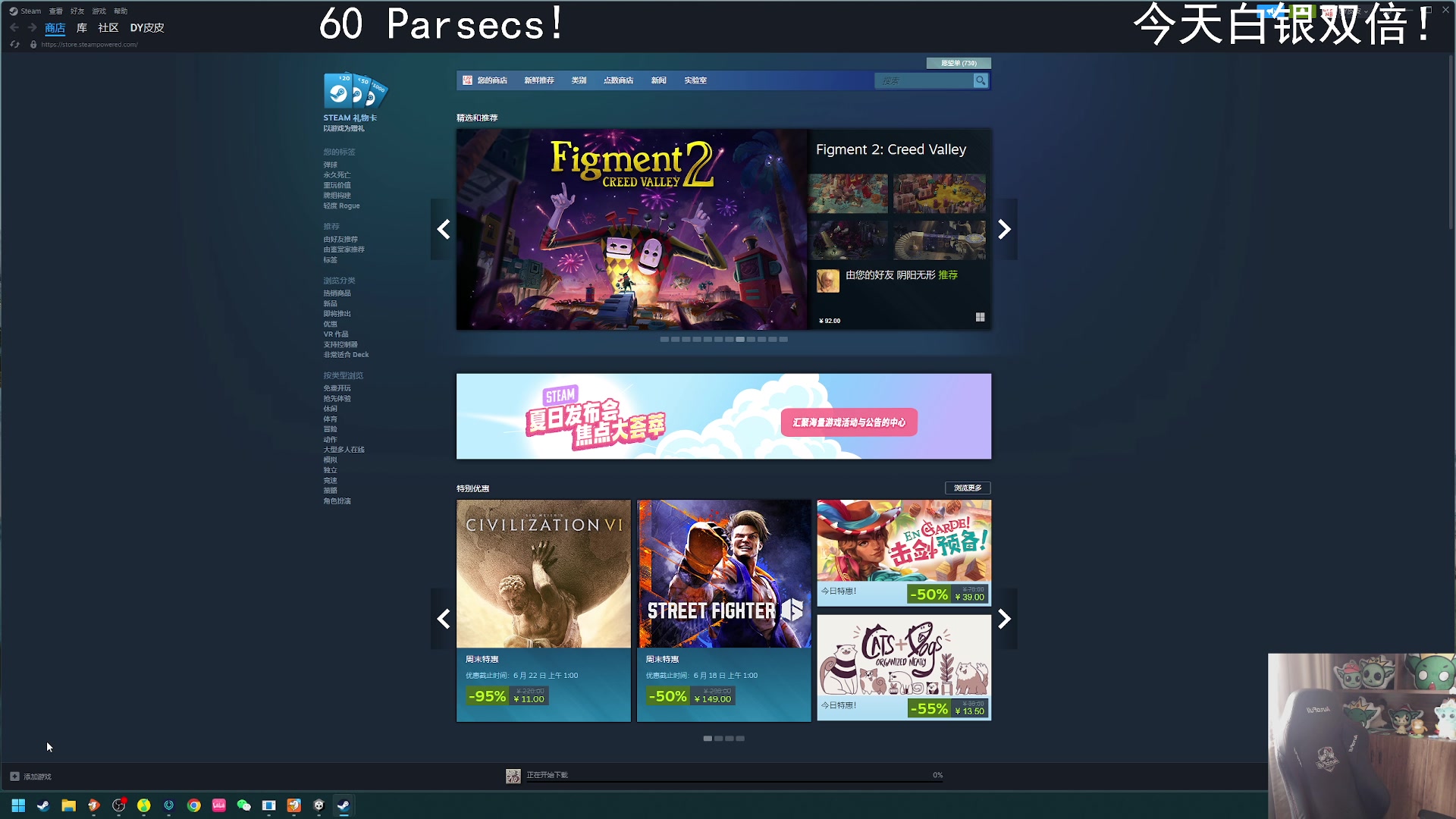Show next special offers page
This screenshot has height=819, width=1456.
pyautogui.click(x=1005, y=619)
